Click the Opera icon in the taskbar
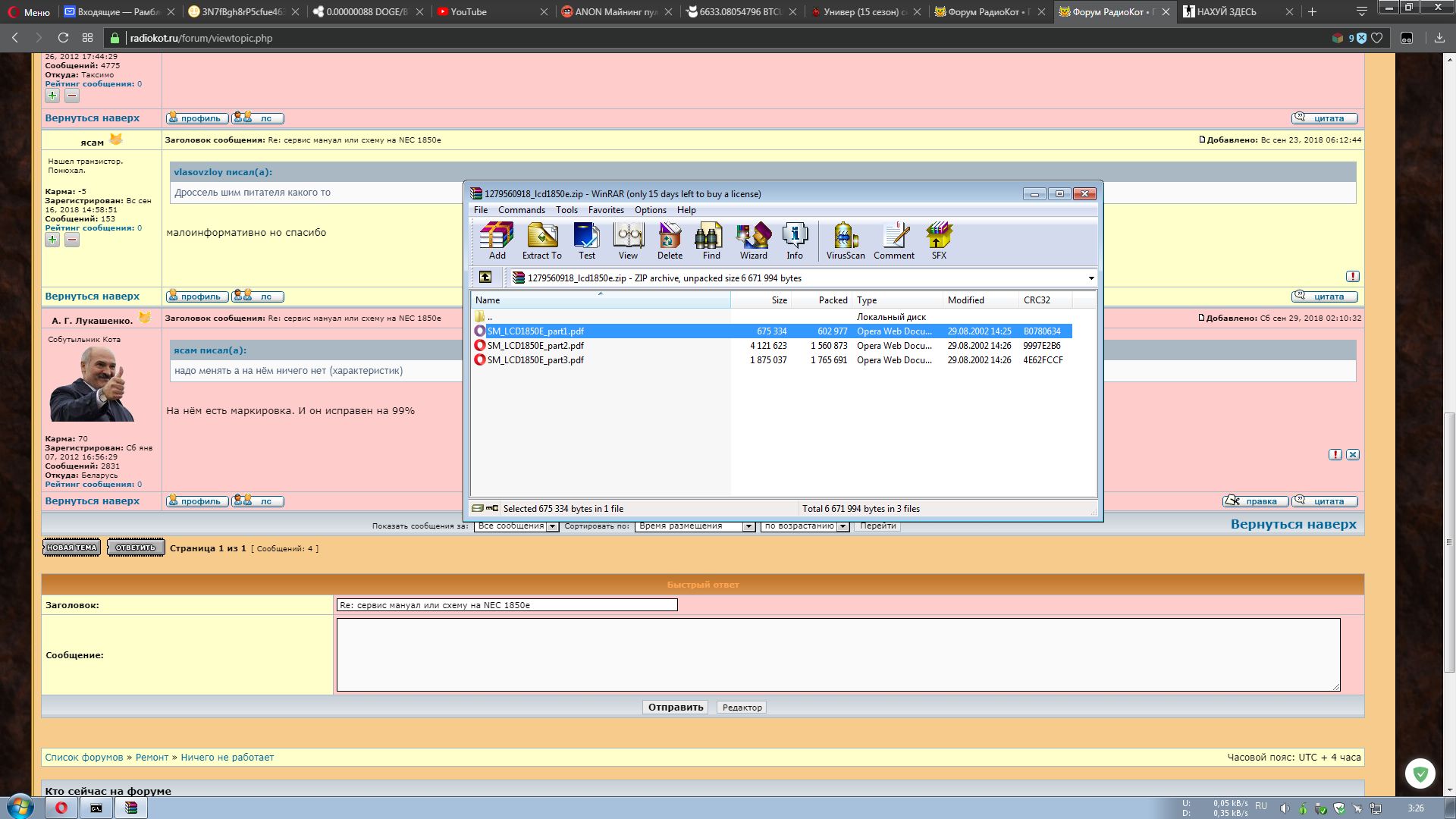Image resolution: width=1456 pixels, height=819 pixels. click(61, 808)
